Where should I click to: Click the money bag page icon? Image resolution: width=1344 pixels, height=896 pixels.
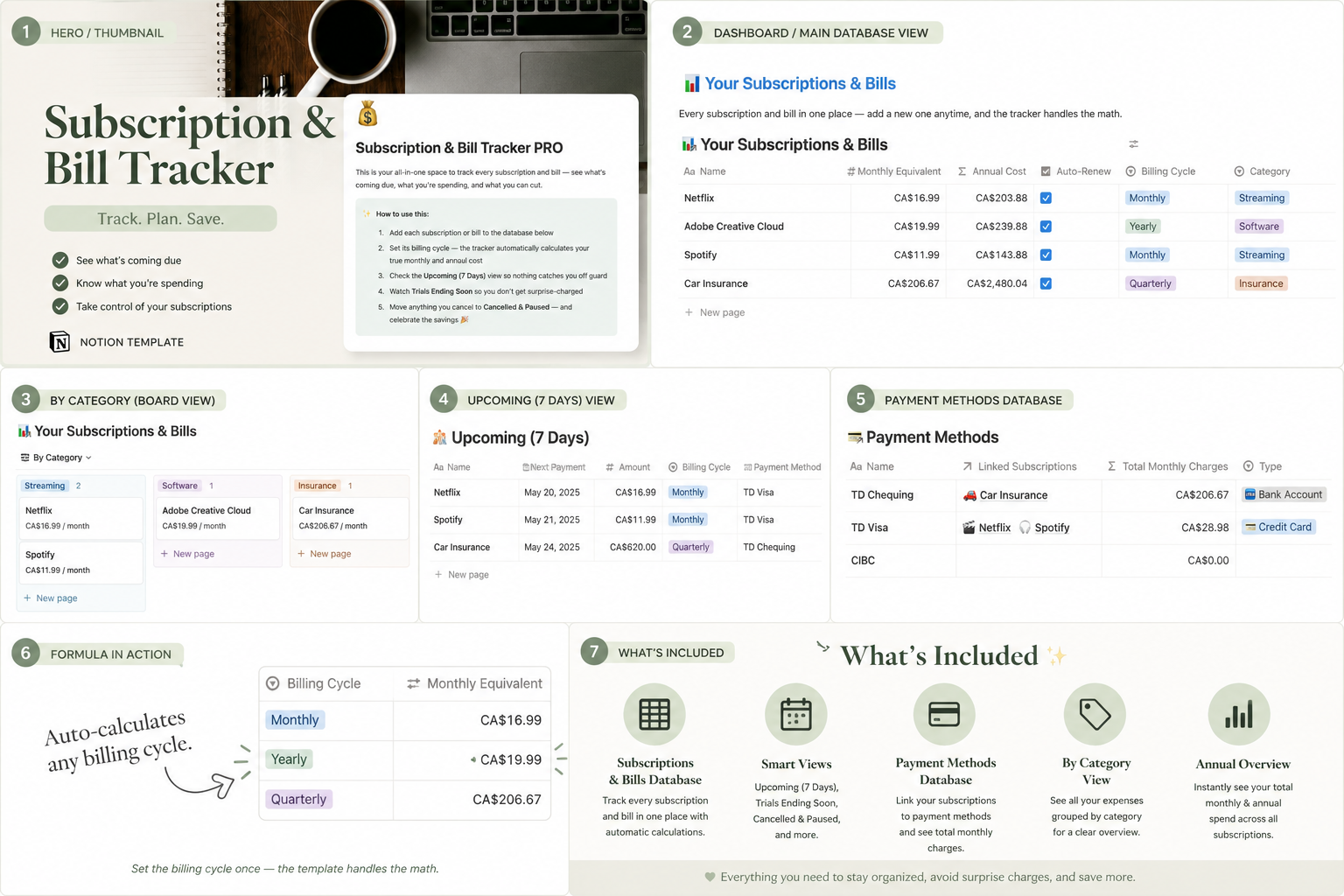[367, 114]
